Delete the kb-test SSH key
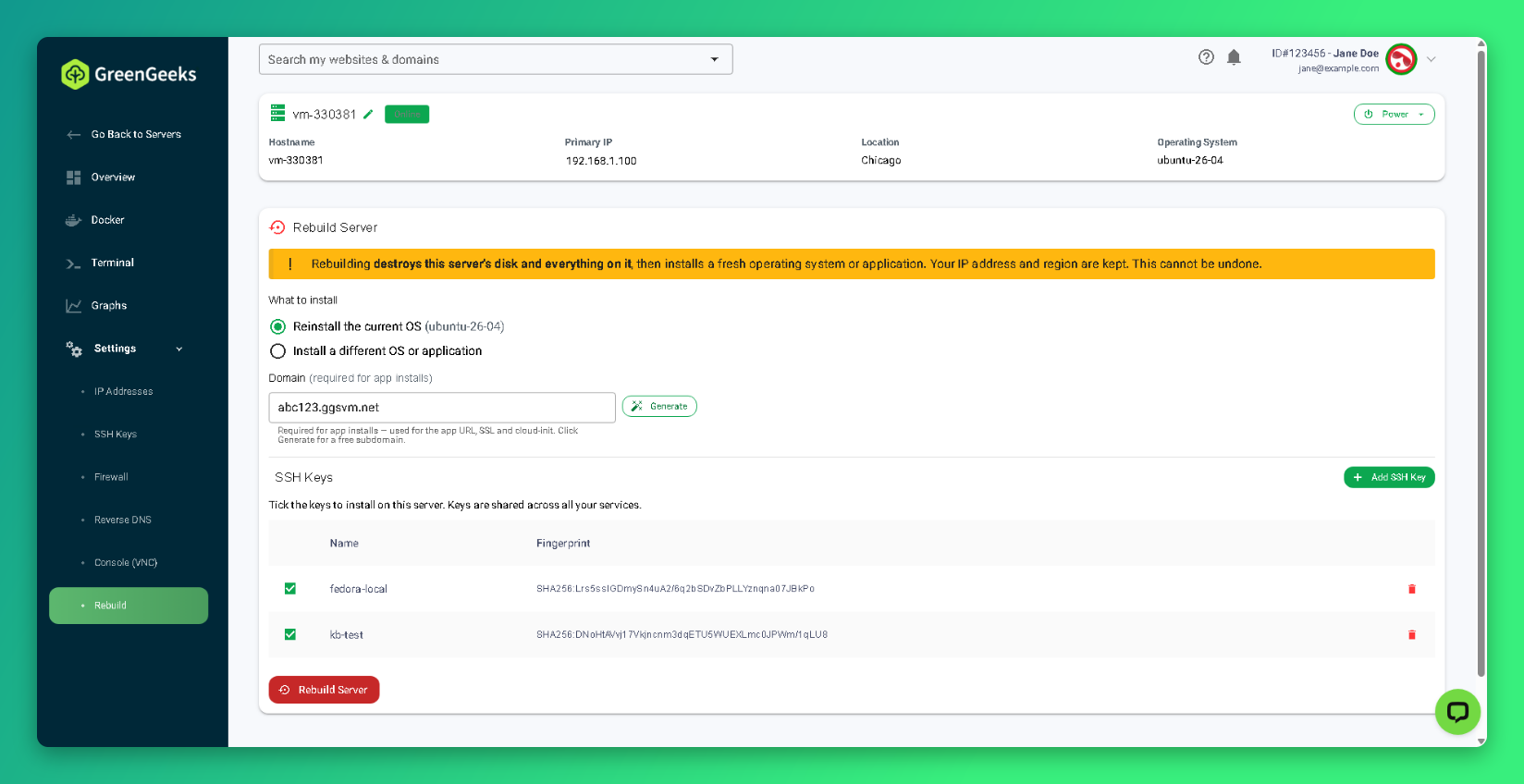 tap(1411, 635)
